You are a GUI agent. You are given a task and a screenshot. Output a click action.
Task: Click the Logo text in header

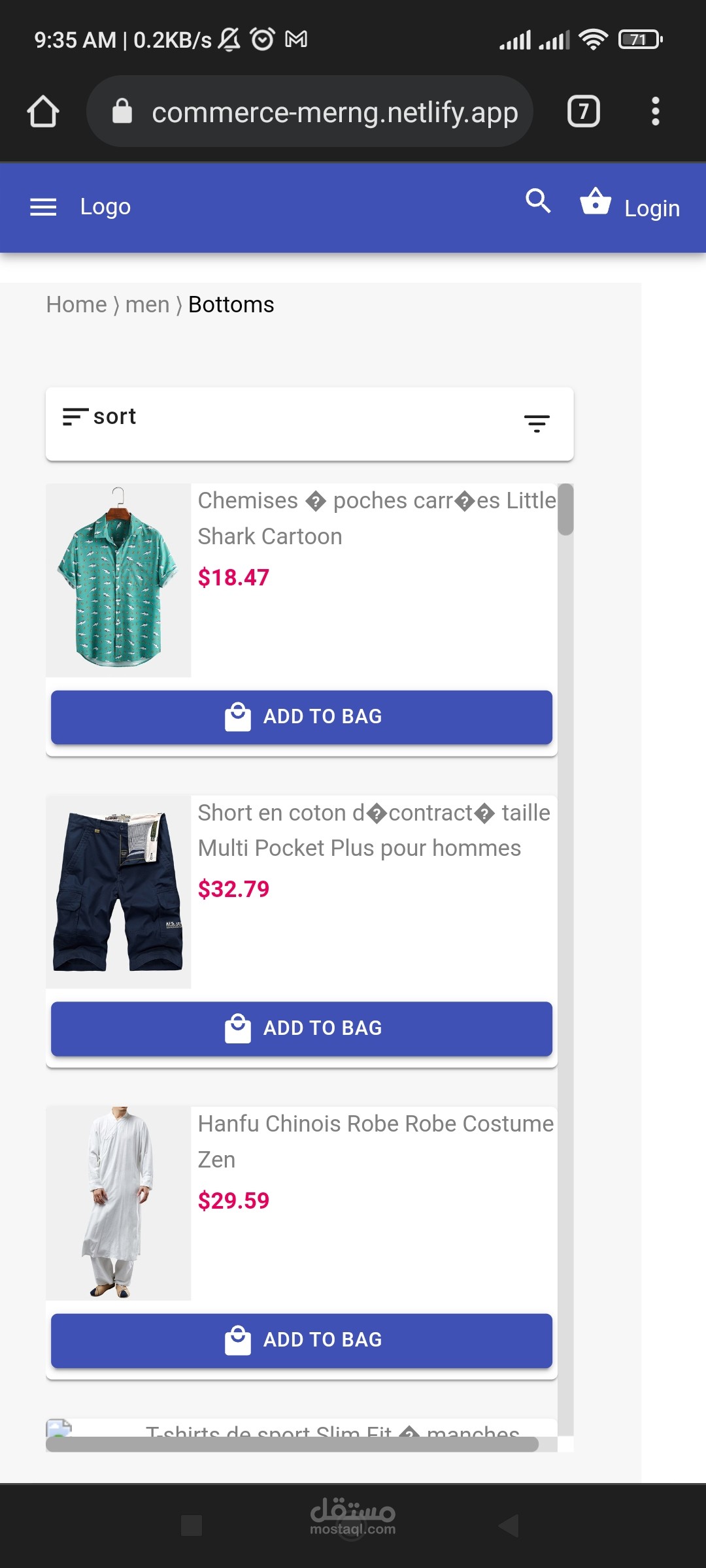coord(105,206)
